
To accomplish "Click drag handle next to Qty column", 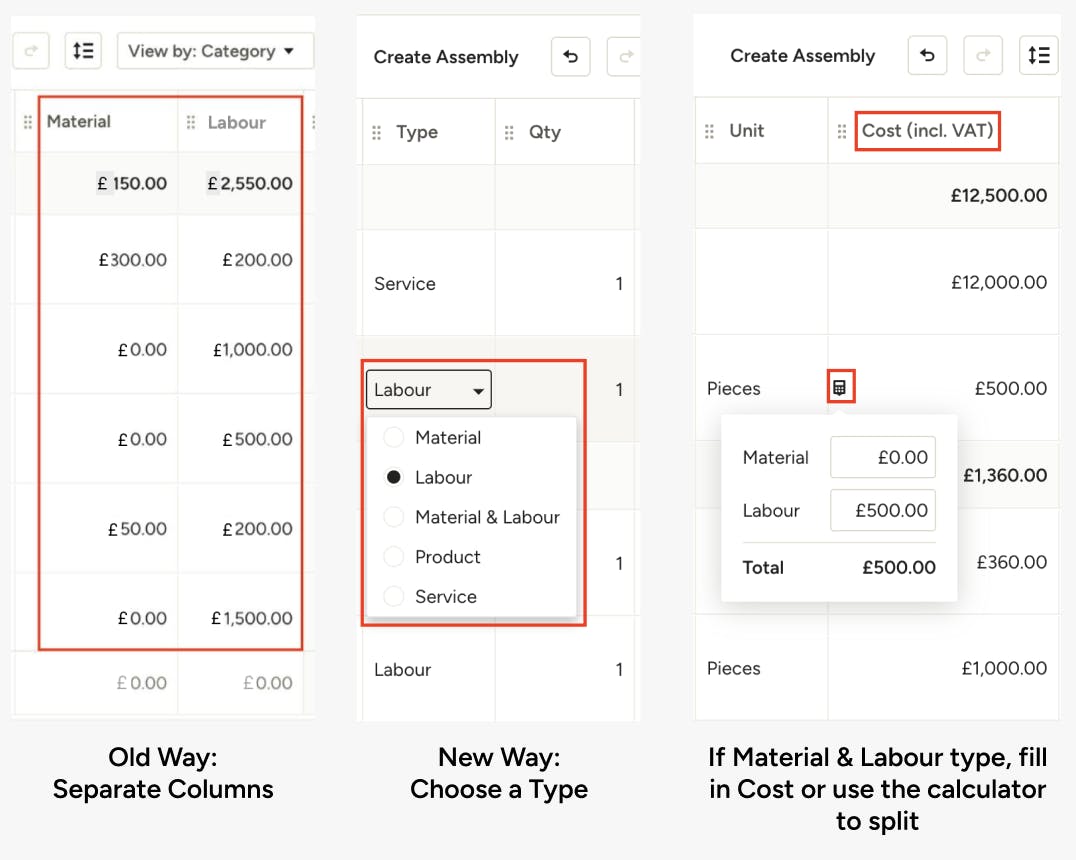I will pyautogui.click(x=508, y=132).
